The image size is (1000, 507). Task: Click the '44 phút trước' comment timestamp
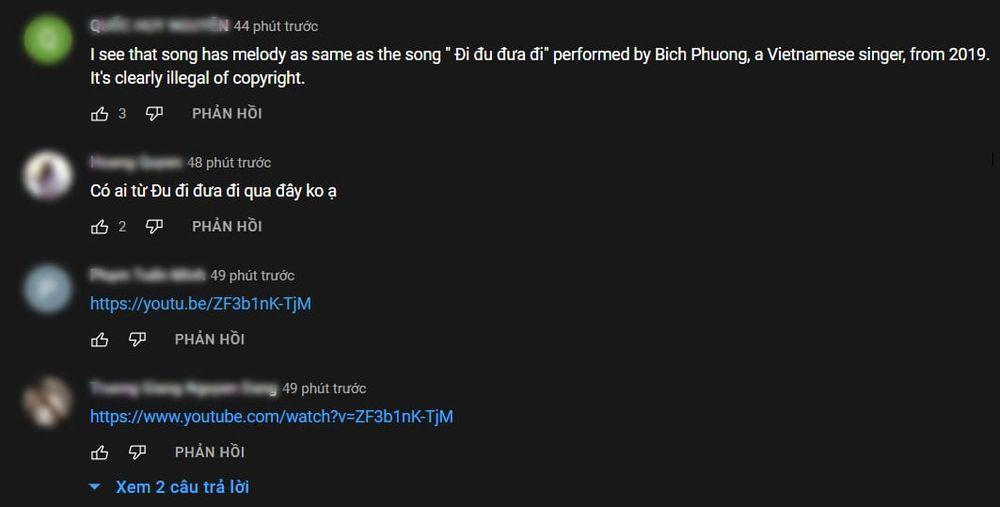click(x=276, y=26)
